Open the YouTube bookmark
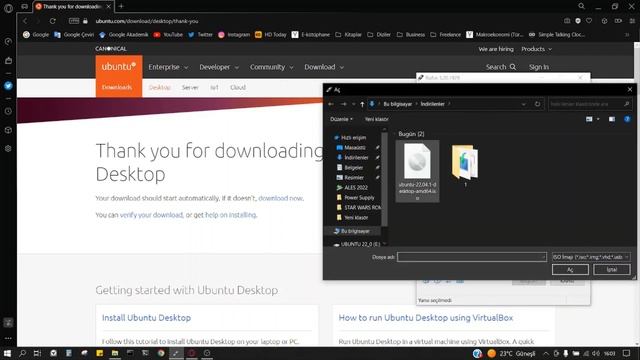 pos(168,35)
